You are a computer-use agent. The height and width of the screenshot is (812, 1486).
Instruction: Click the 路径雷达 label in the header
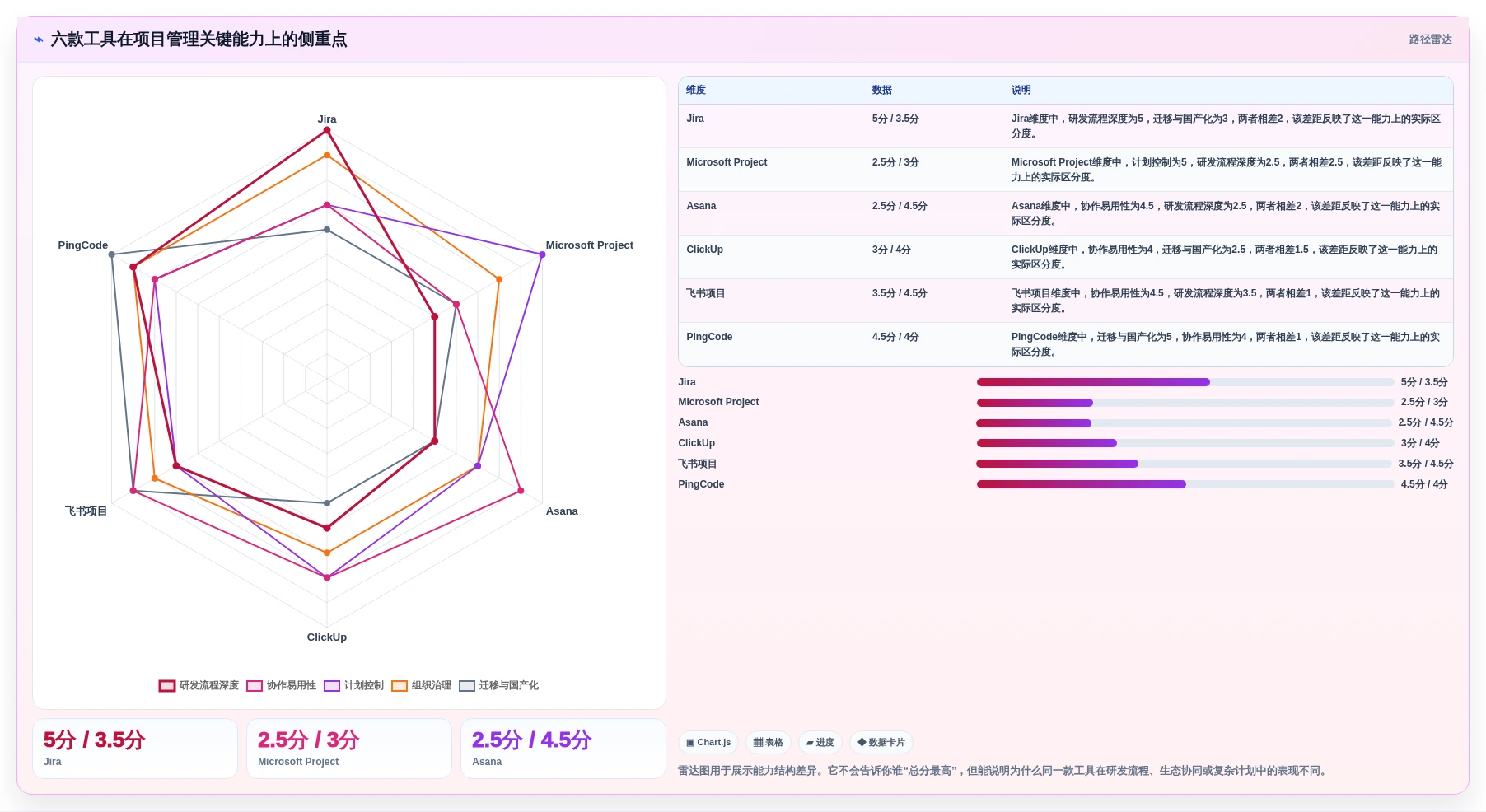pyautogui.click(x=1430, y=40)
